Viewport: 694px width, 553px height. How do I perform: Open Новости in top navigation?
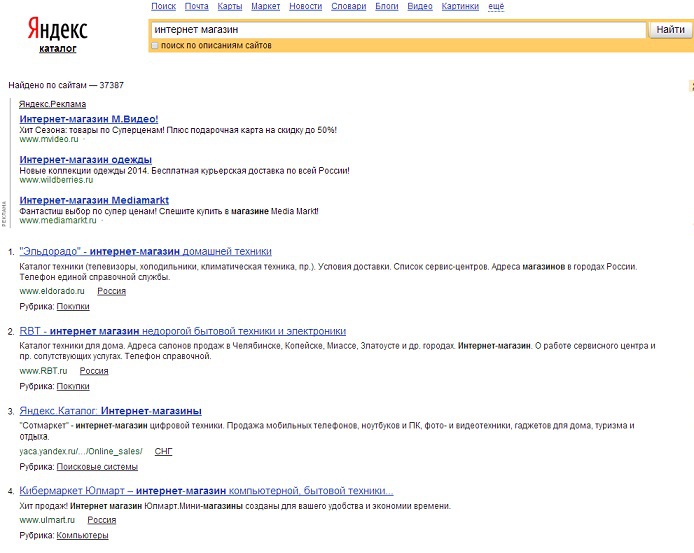[x=305, y=6]
